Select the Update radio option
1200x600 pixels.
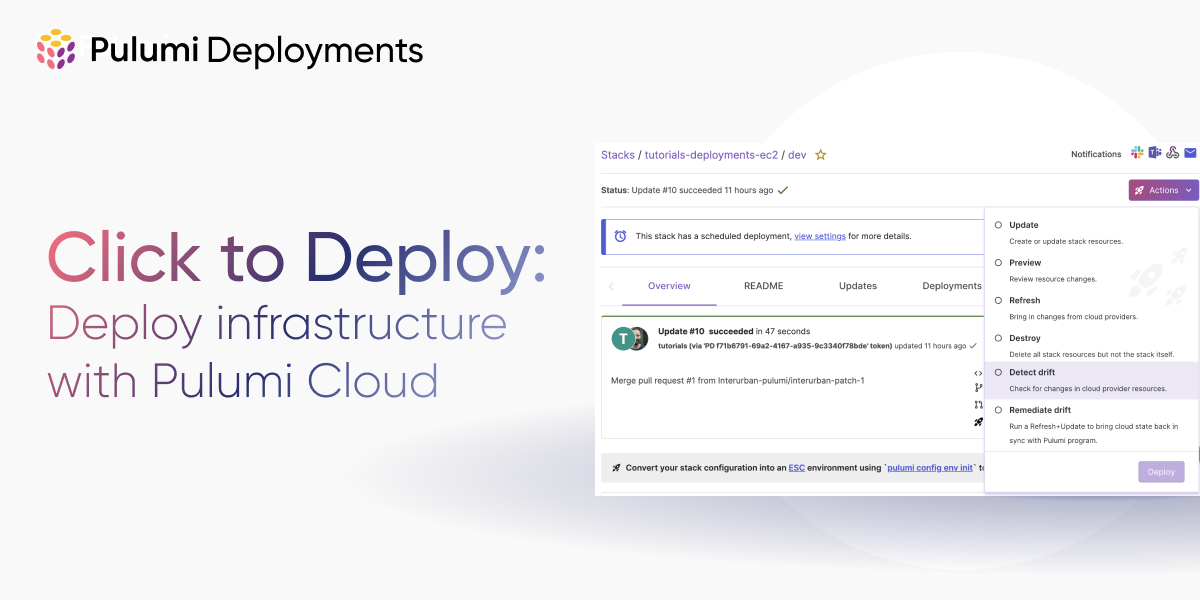tap(998, 225)
